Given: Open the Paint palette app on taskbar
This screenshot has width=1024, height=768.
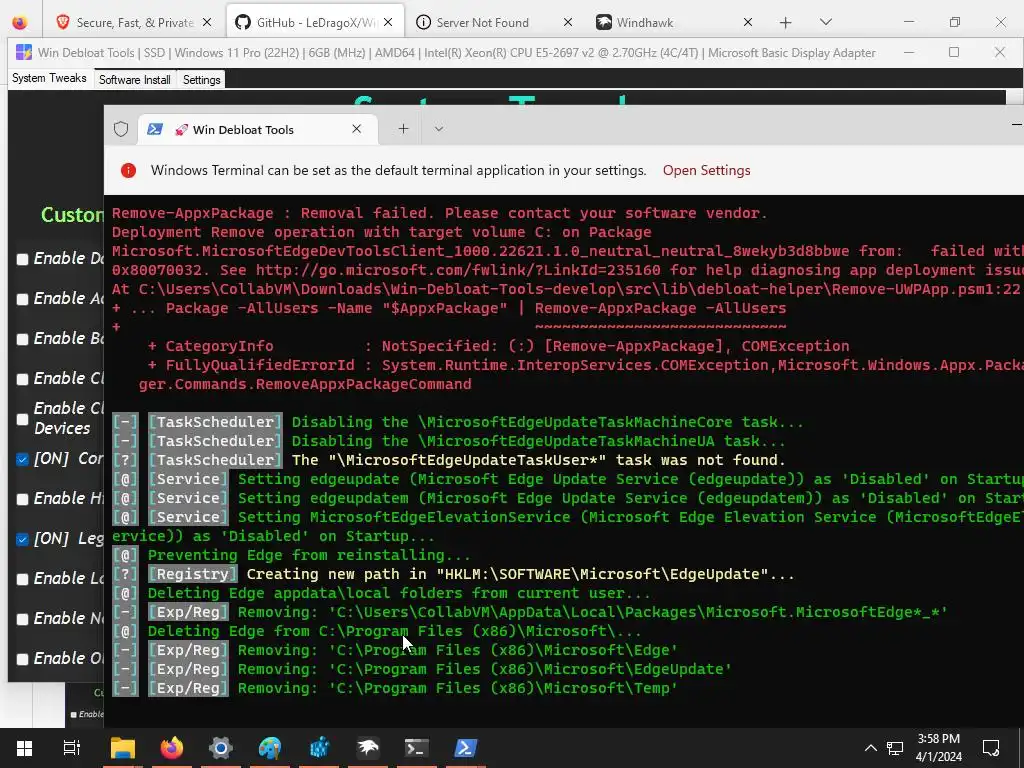Looking at the screenshot, I should tap(270, 748).
